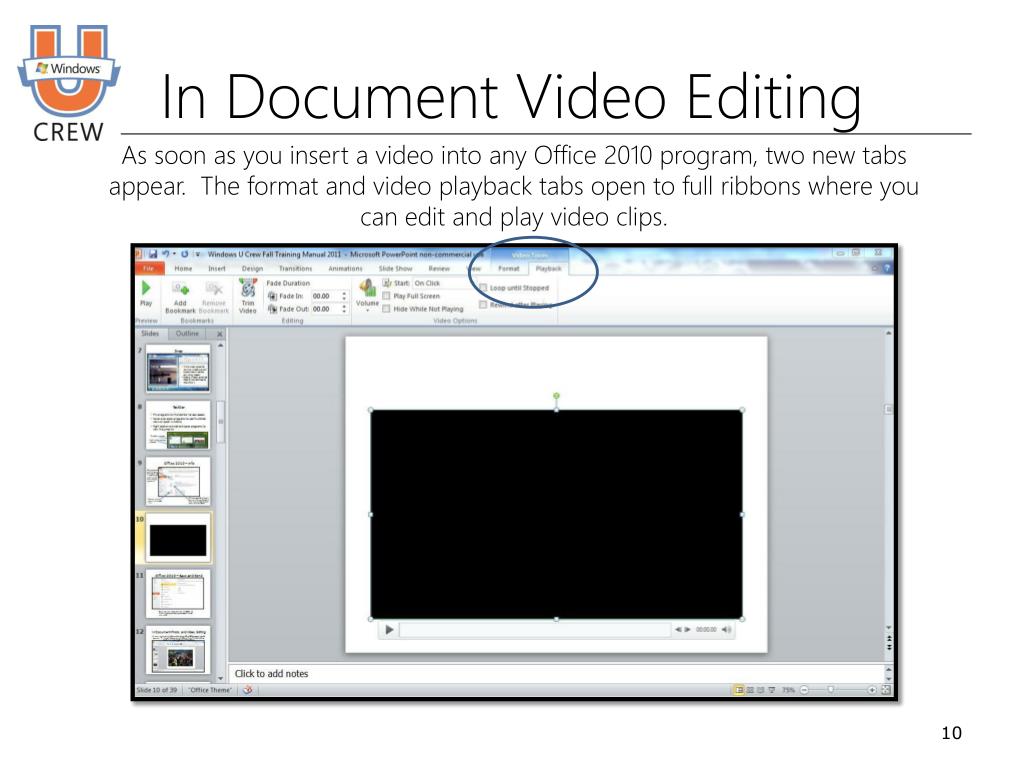Select slide 10 black video thumbnail

pos(178,539)
